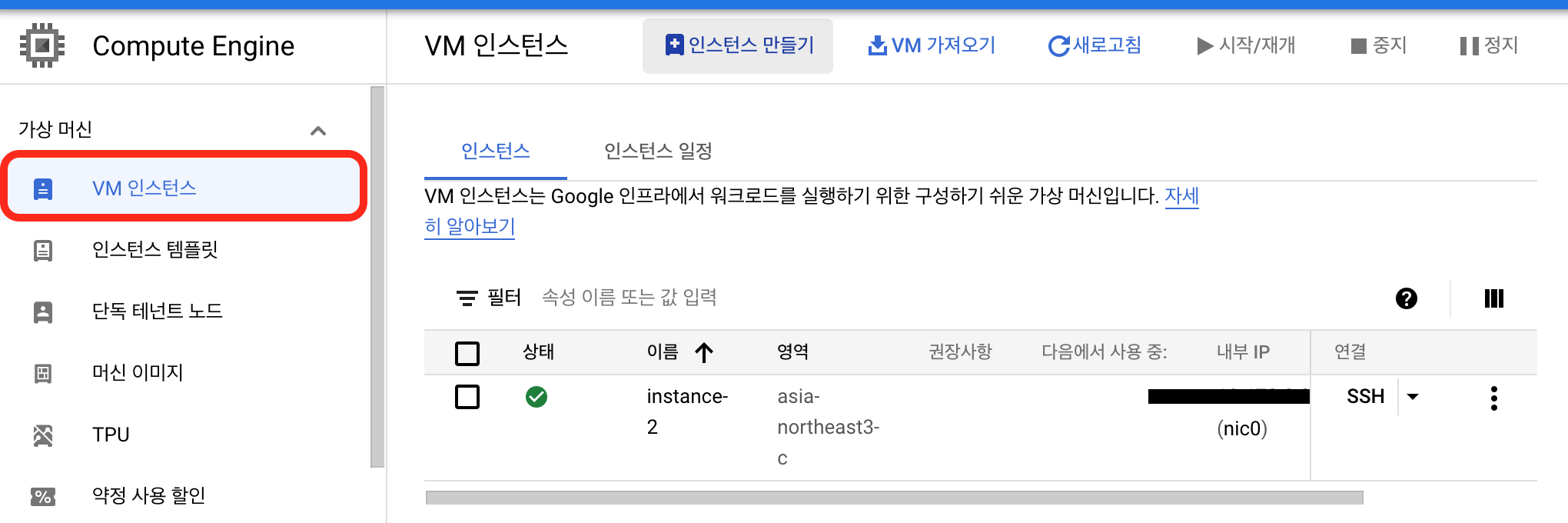Click the instance-2 name
This screenshot has height=523, width=1568.
[x=687, y=411]
